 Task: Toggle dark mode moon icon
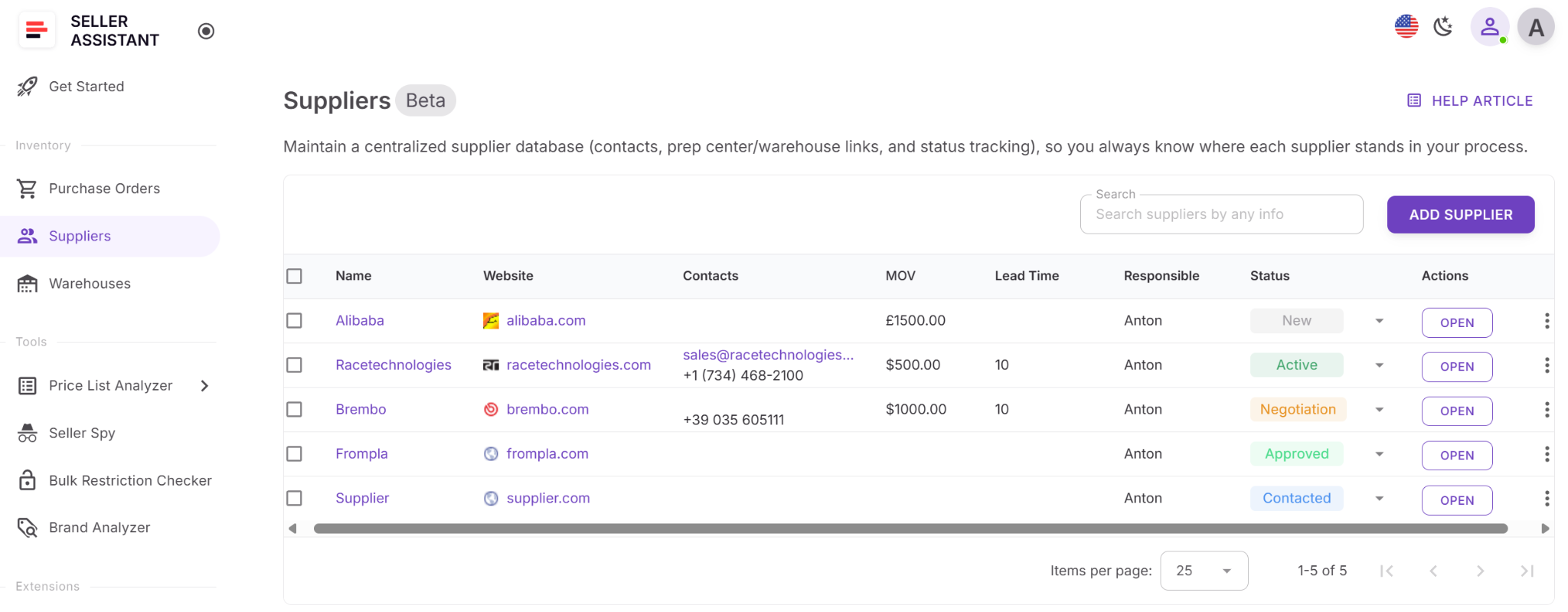pyautogui.click(x=1443, y=27)
